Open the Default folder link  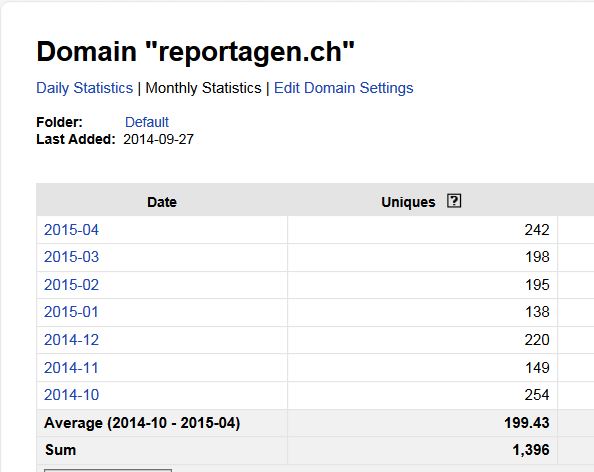pyautogui.click(x=147, y=122)
